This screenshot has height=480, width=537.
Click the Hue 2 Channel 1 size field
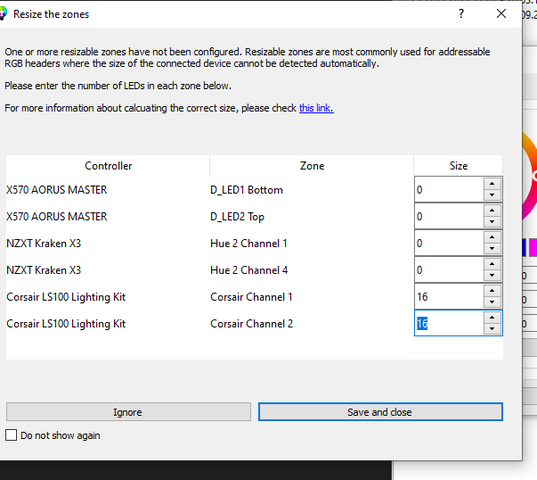(x=449, y=243)
